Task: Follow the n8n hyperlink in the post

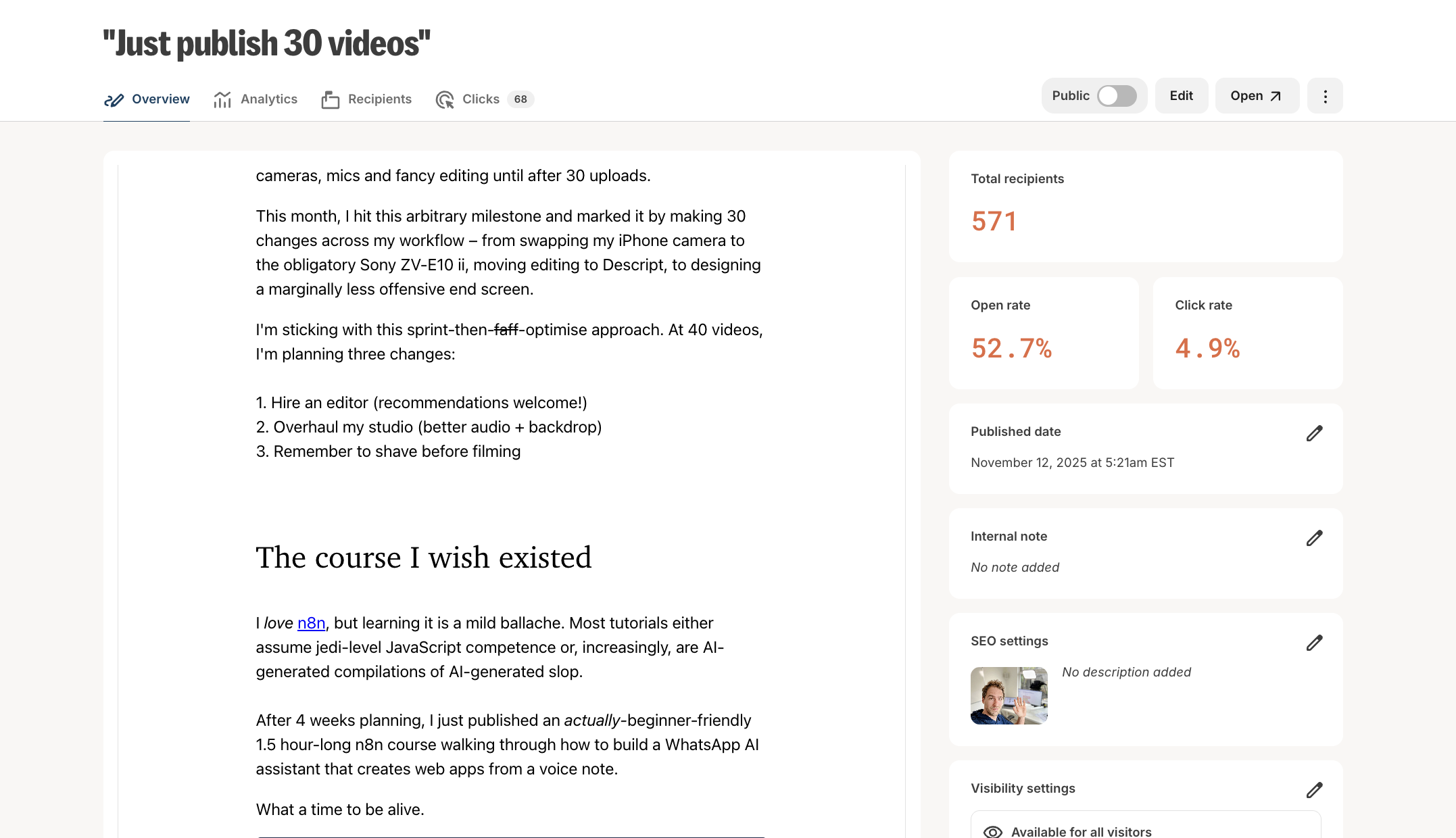Action: 311,622
